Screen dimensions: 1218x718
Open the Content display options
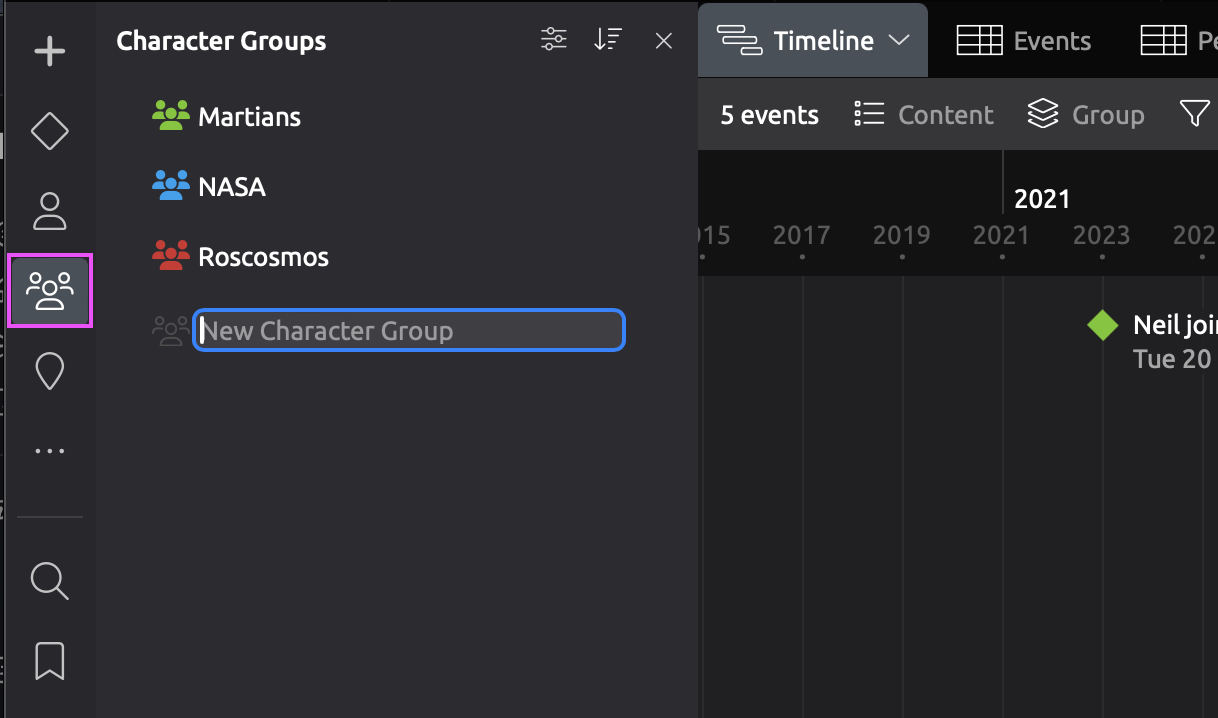click(924, 115)
